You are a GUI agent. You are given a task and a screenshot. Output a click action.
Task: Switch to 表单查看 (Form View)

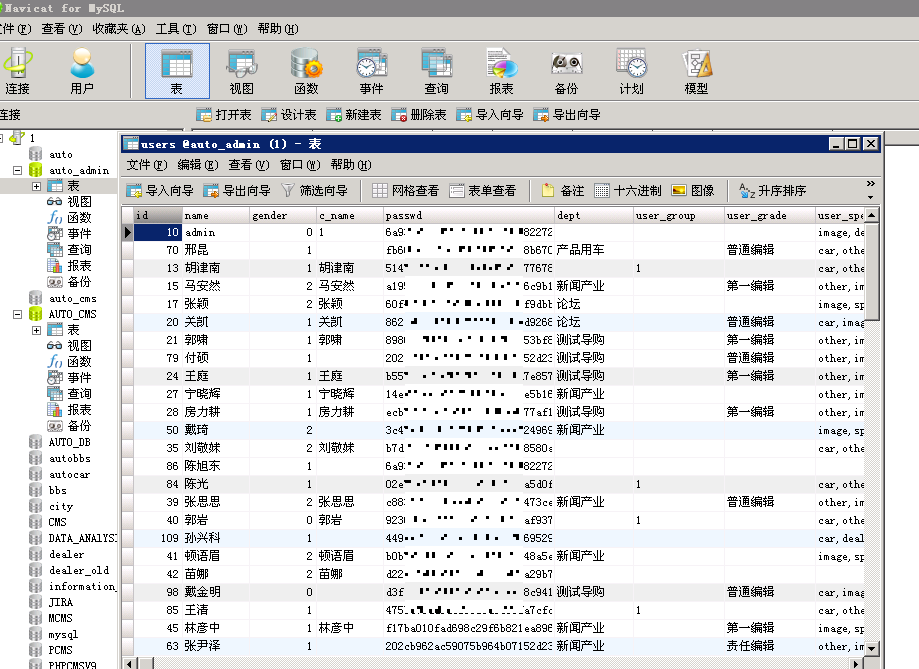pos(483,191)
